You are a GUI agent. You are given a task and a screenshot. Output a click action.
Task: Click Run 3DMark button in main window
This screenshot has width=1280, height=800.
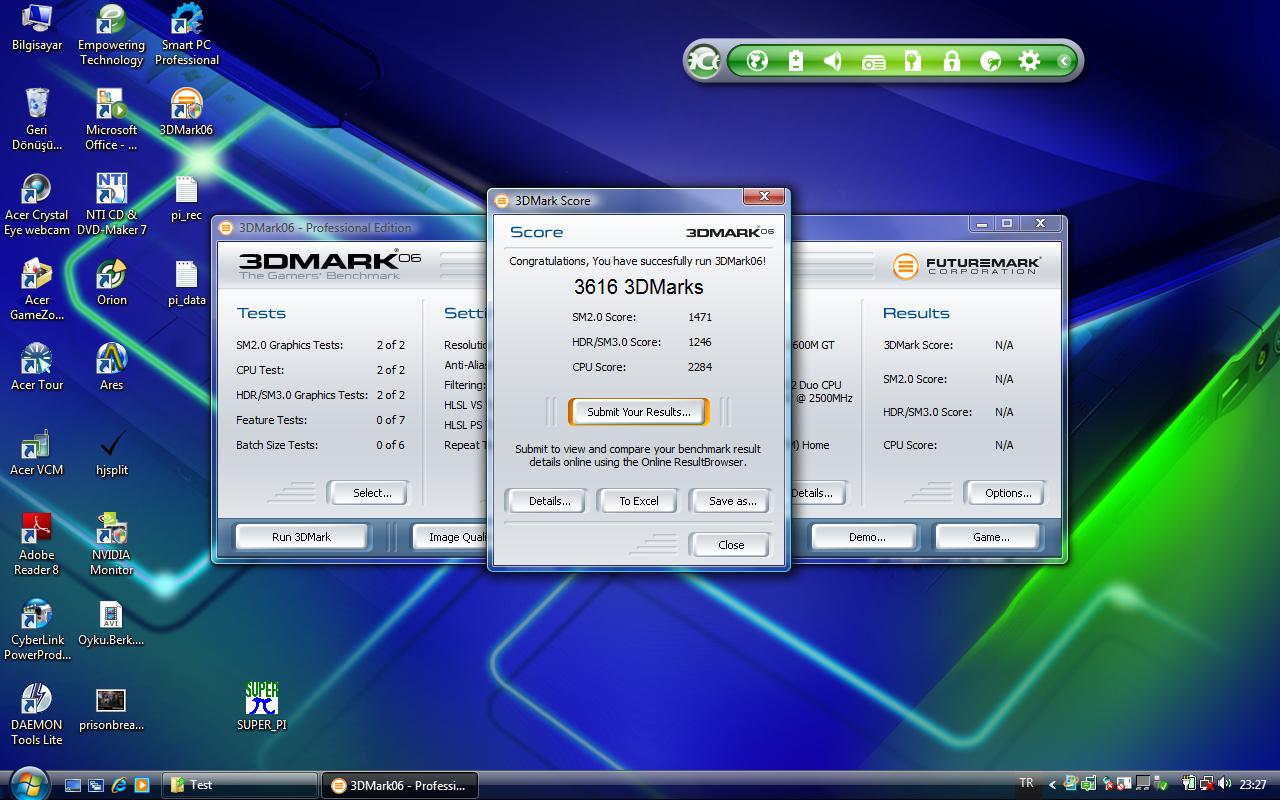click(x=301, y=537)
